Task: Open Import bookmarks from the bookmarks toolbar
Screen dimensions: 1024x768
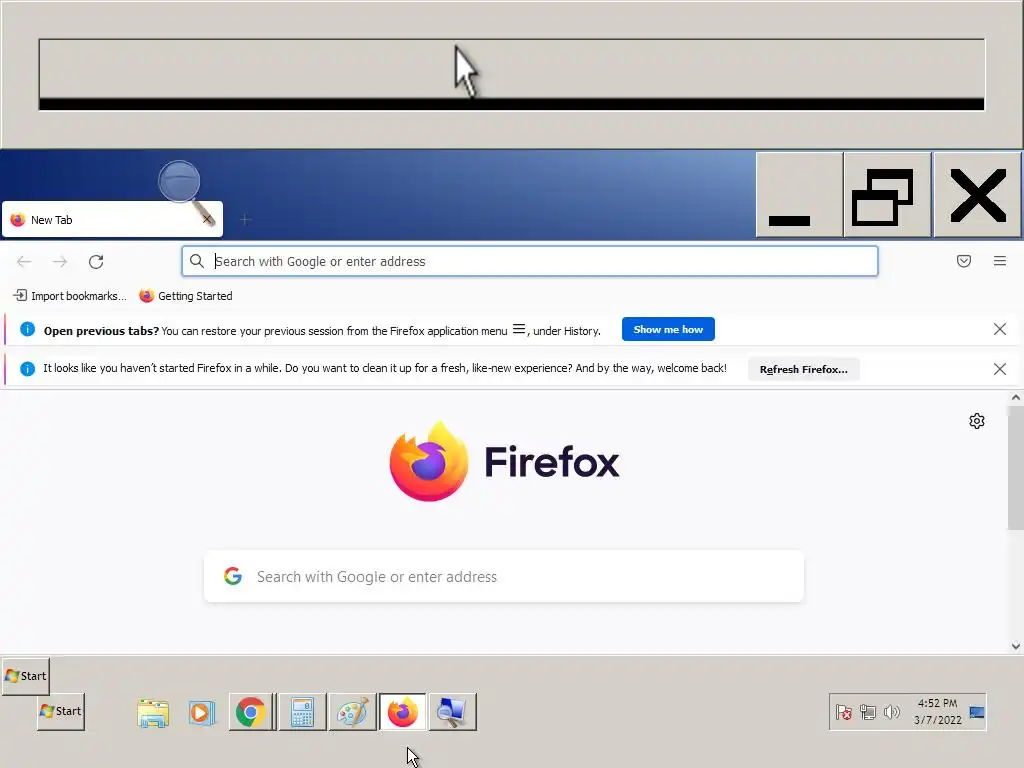Action: pos(70,296)
